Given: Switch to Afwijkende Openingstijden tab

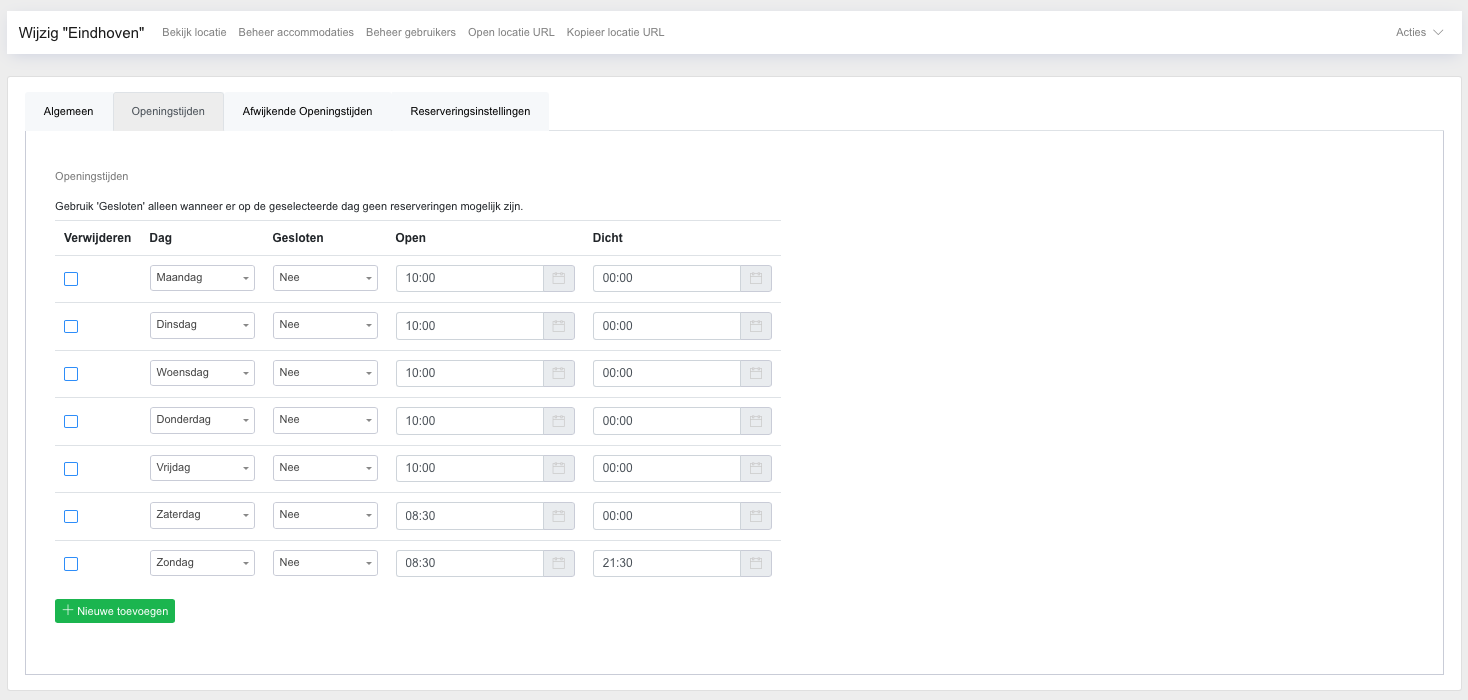Looking at the screenshot, I should (x=307, y=111).
